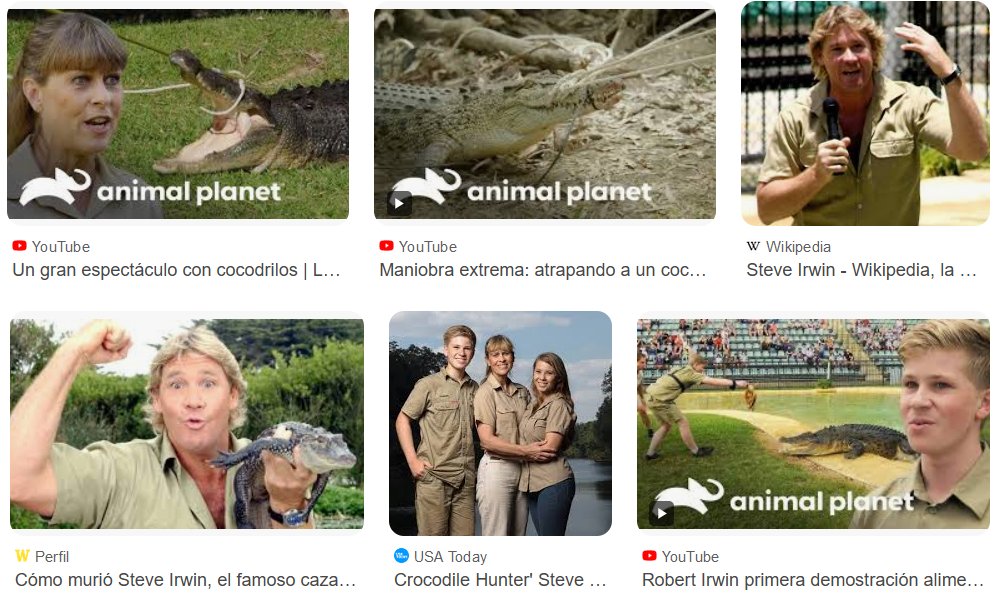Select the thumbnail of a woman beside an open-mouthed crocodile

coord(178,114)
